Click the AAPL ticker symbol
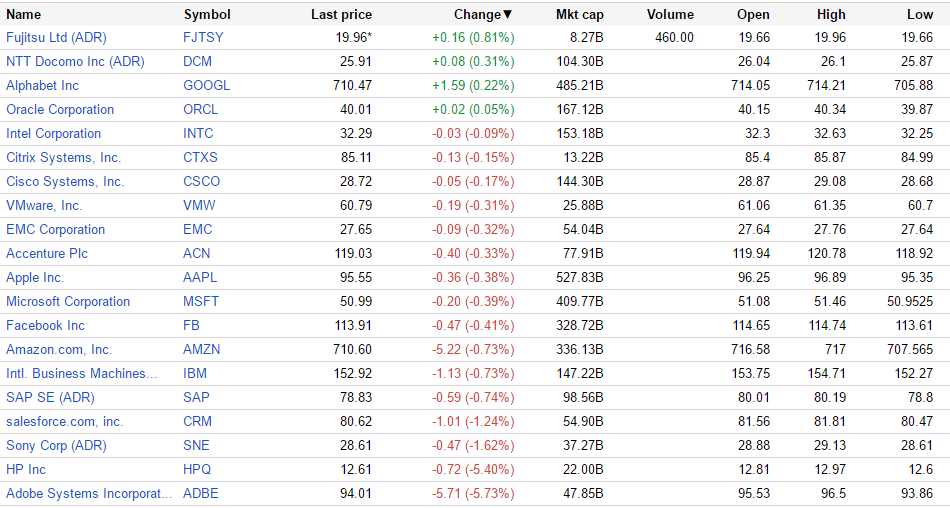This screenshot has height=508, width=950. (200, 277)
